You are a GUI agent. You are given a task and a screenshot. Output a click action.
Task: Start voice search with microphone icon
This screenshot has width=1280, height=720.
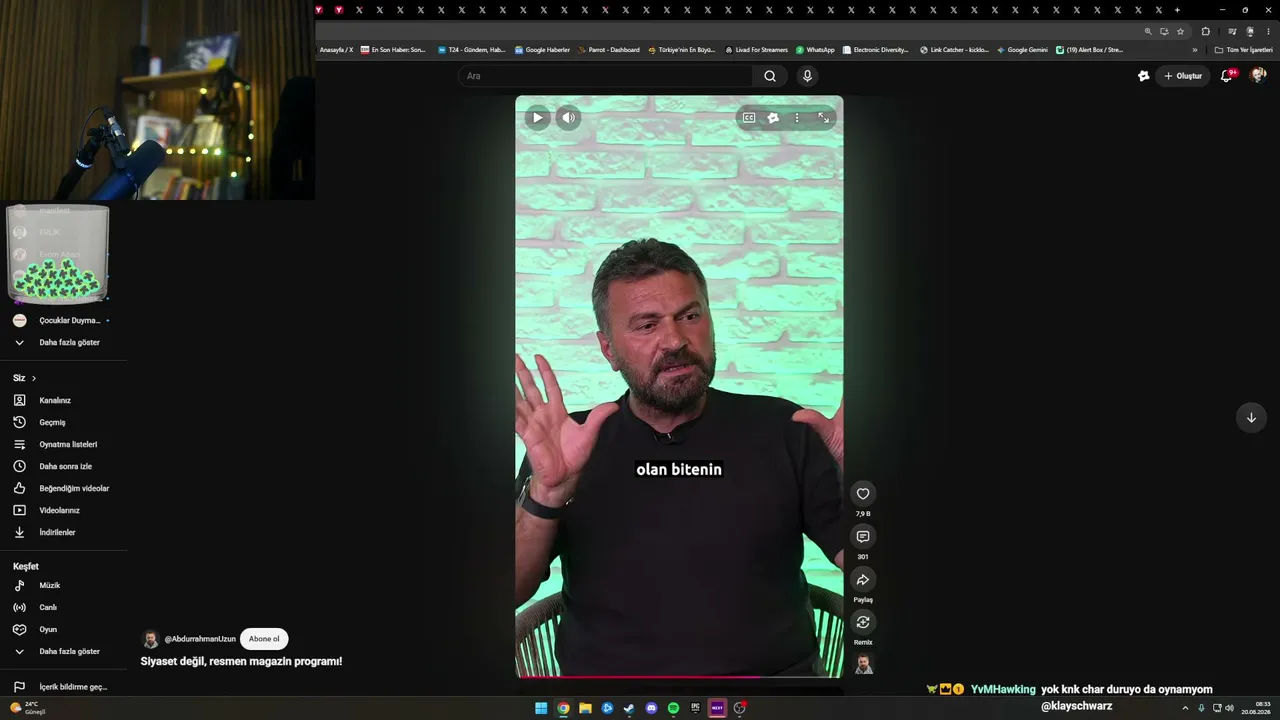807,76
